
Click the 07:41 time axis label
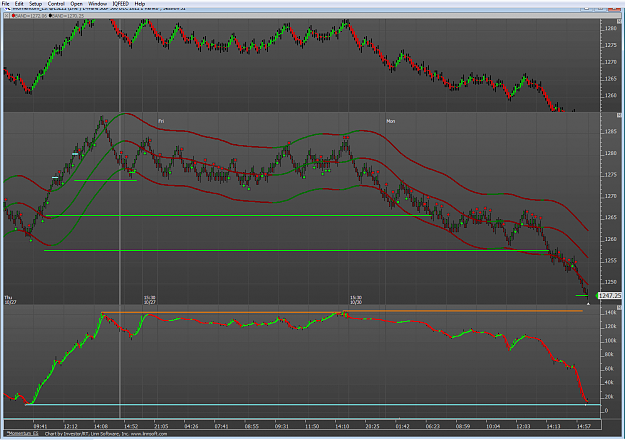[222, 426]
